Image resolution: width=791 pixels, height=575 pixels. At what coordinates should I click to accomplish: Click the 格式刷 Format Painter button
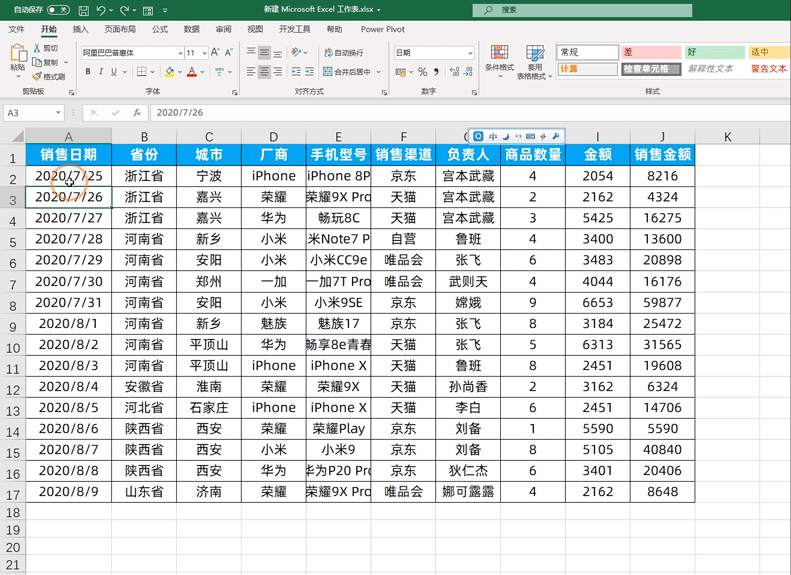point(49,77)
